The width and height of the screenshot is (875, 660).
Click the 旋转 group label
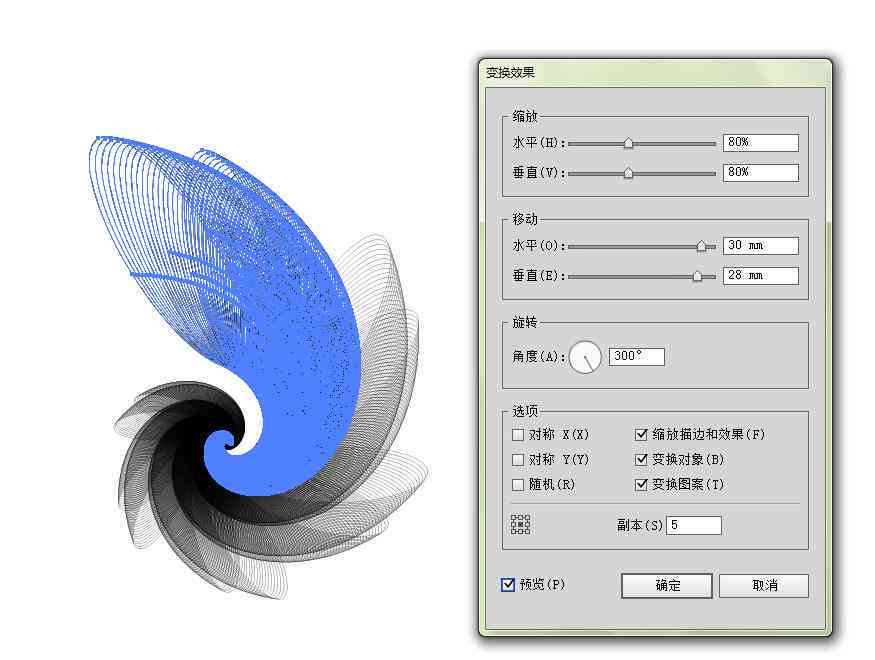point(525,322)
